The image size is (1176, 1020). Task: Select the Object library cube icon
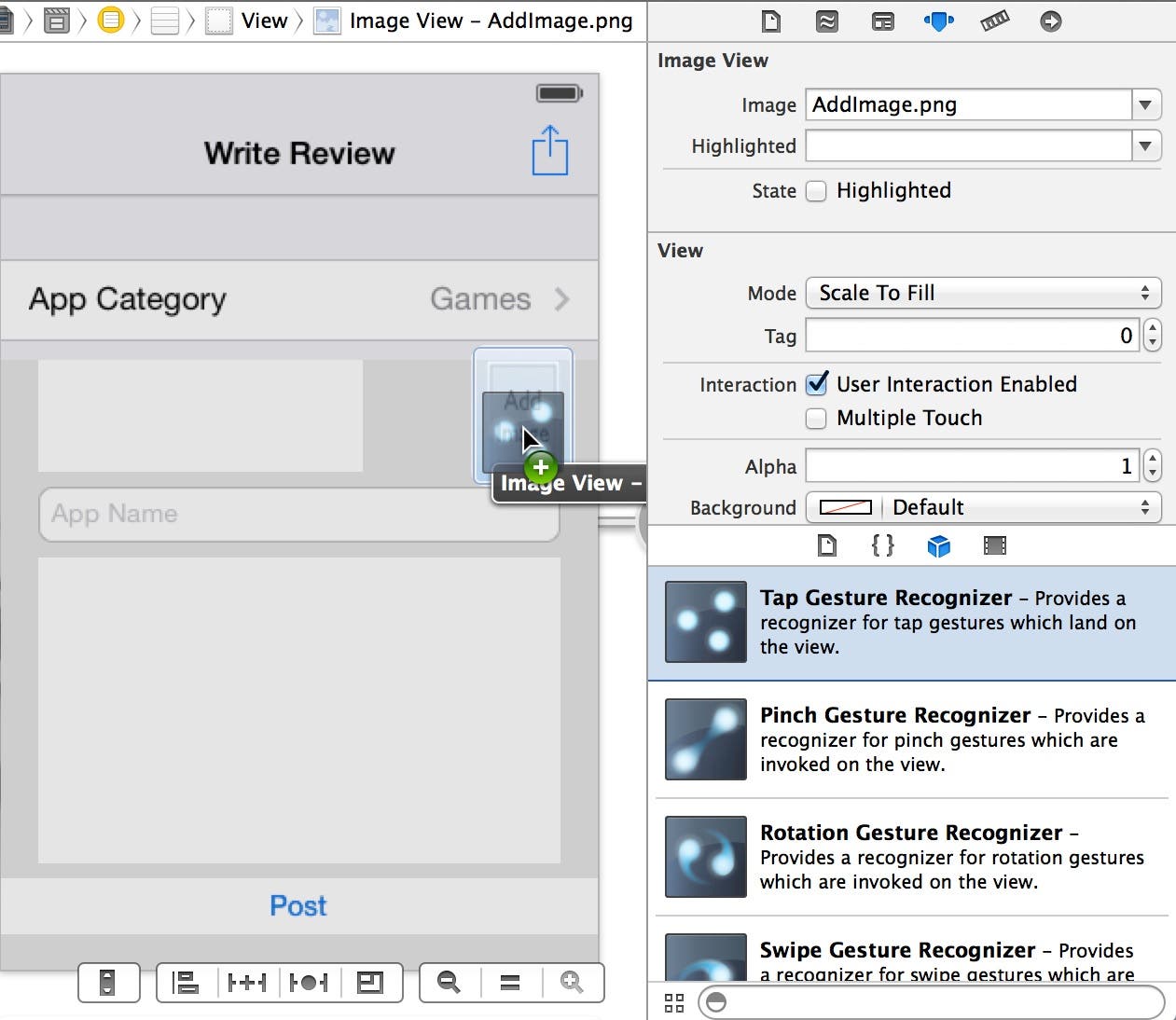(x=939, y=545)
